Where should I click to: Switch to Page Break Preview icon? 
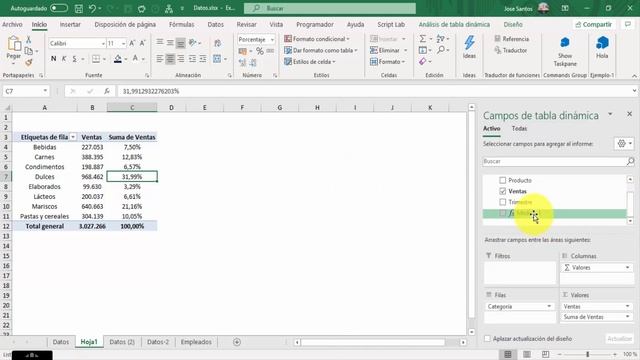tap(546, 354)
